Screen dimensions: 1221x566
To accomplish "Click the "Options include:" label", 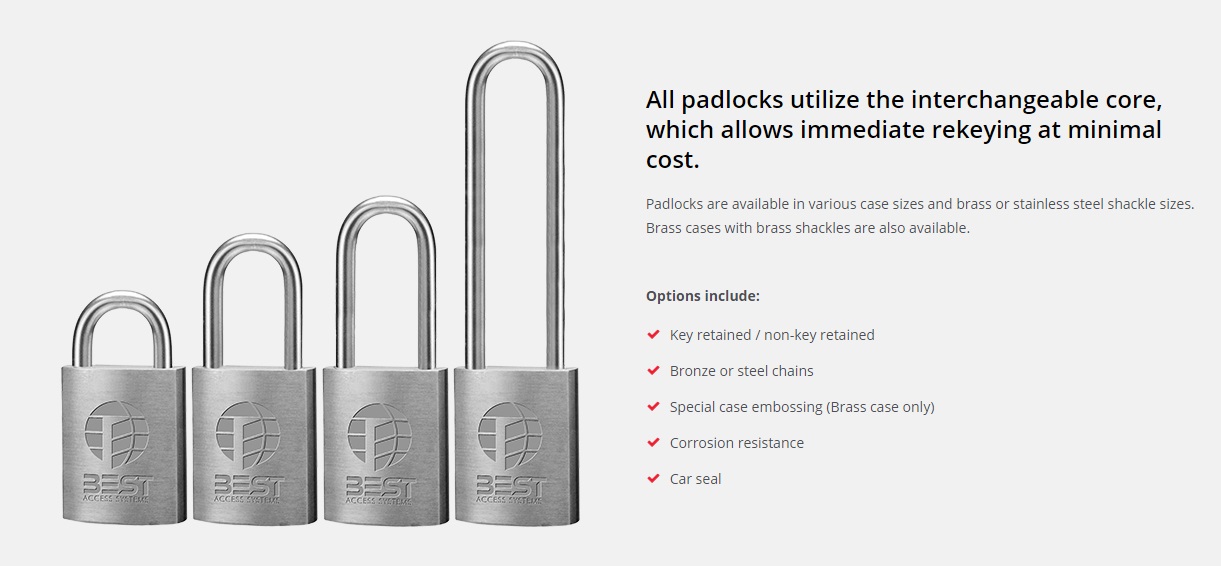I will [702, 296].
